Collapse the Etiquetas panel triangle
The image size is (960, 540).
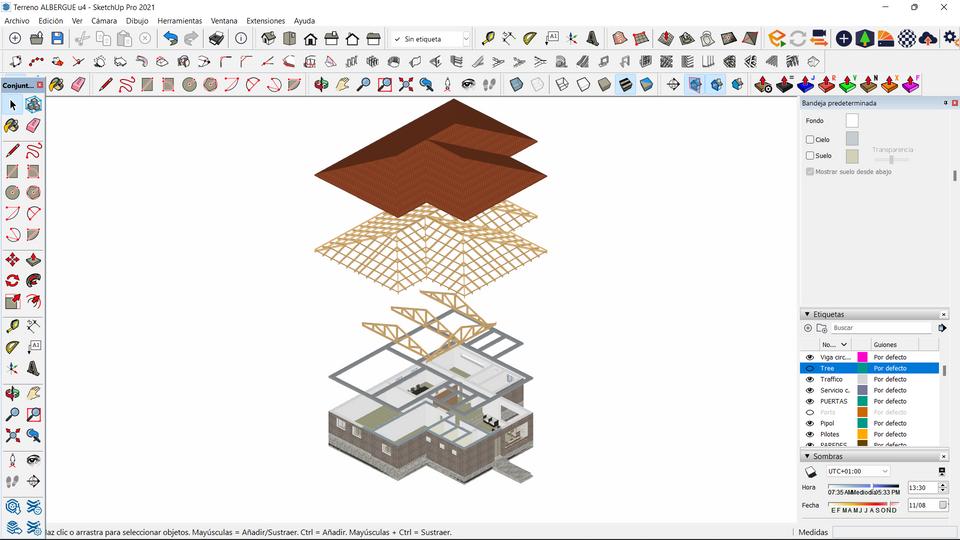(x=807, y=314)
